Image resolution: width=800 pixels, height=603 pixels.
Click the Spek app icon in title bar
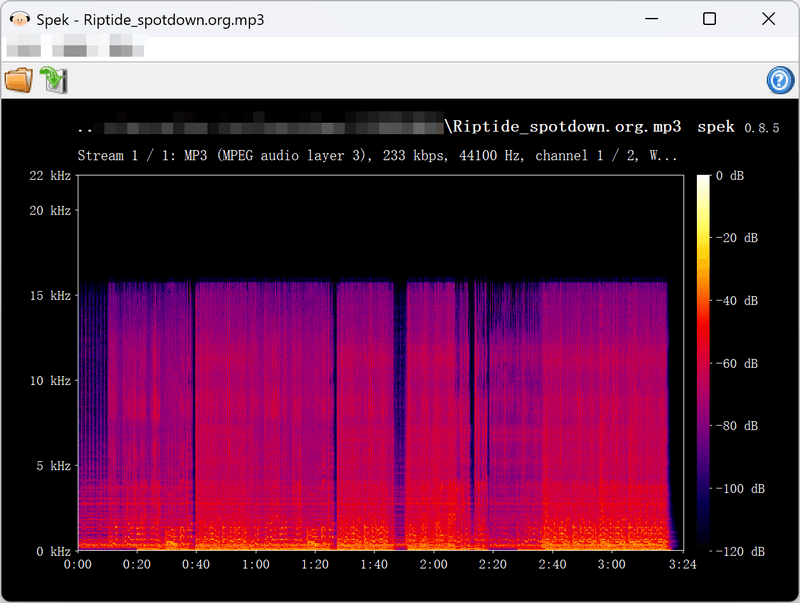19,19
